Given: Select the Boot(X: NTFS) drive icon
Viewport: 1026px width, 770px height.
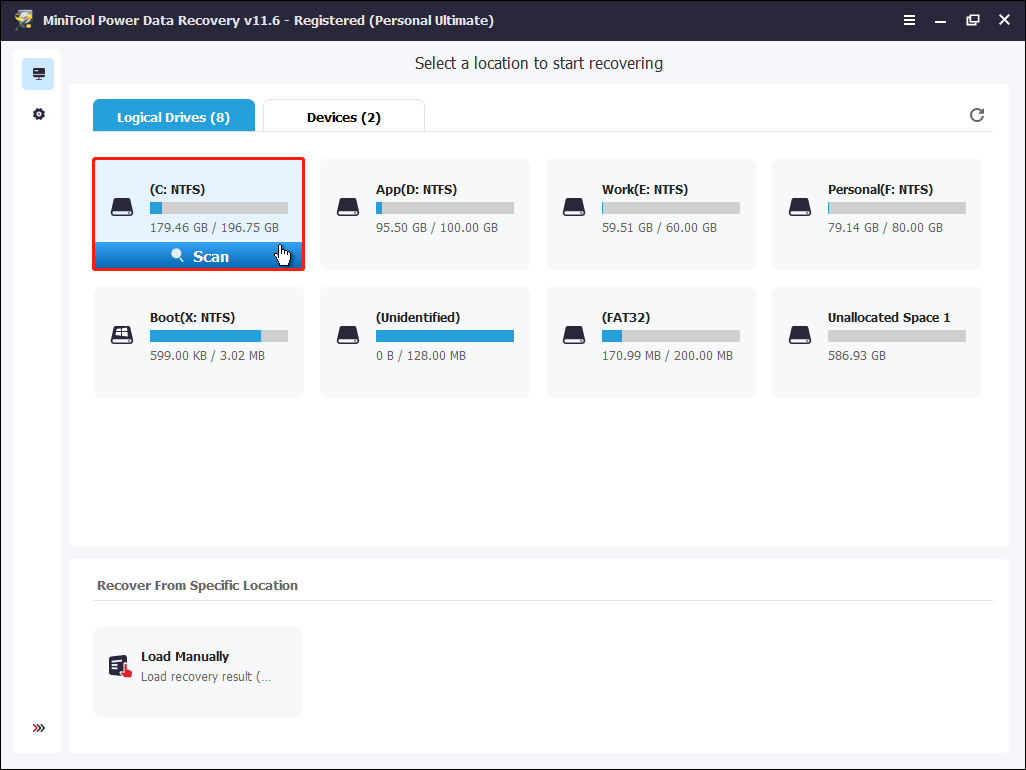Looking at the screenshot, I should point(121,335).
